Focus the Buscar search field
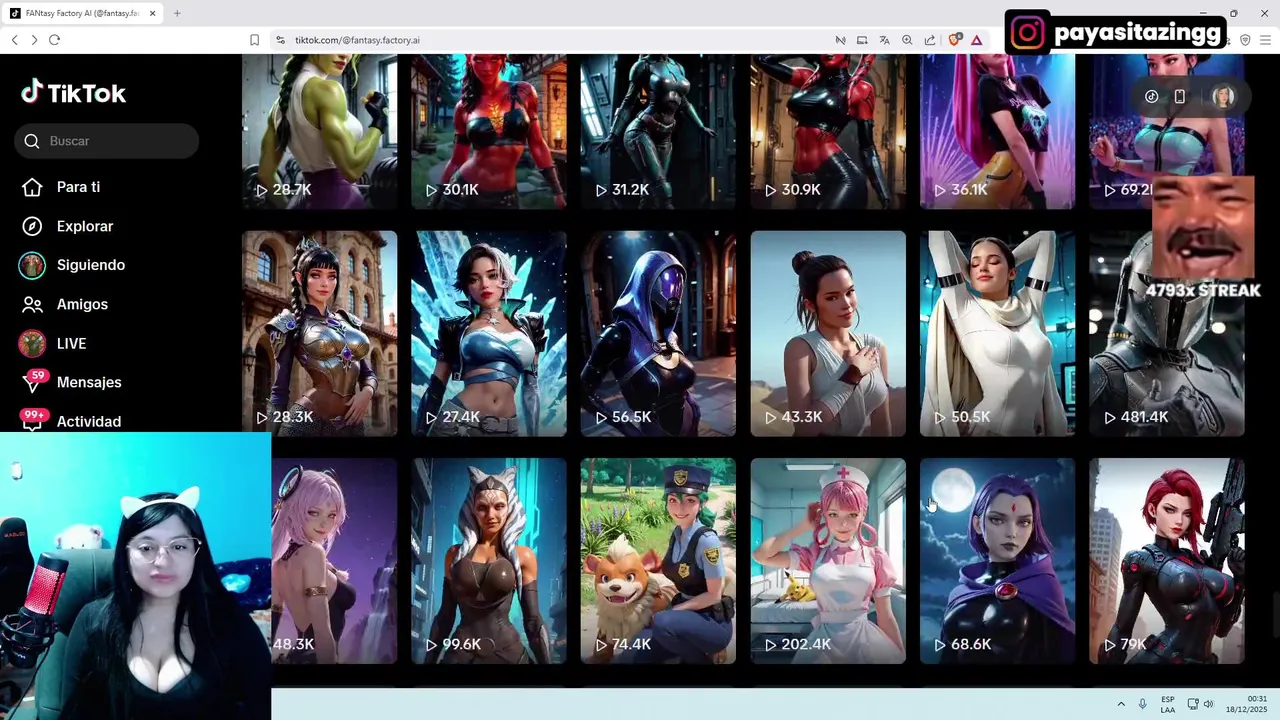 pos(107,141)
